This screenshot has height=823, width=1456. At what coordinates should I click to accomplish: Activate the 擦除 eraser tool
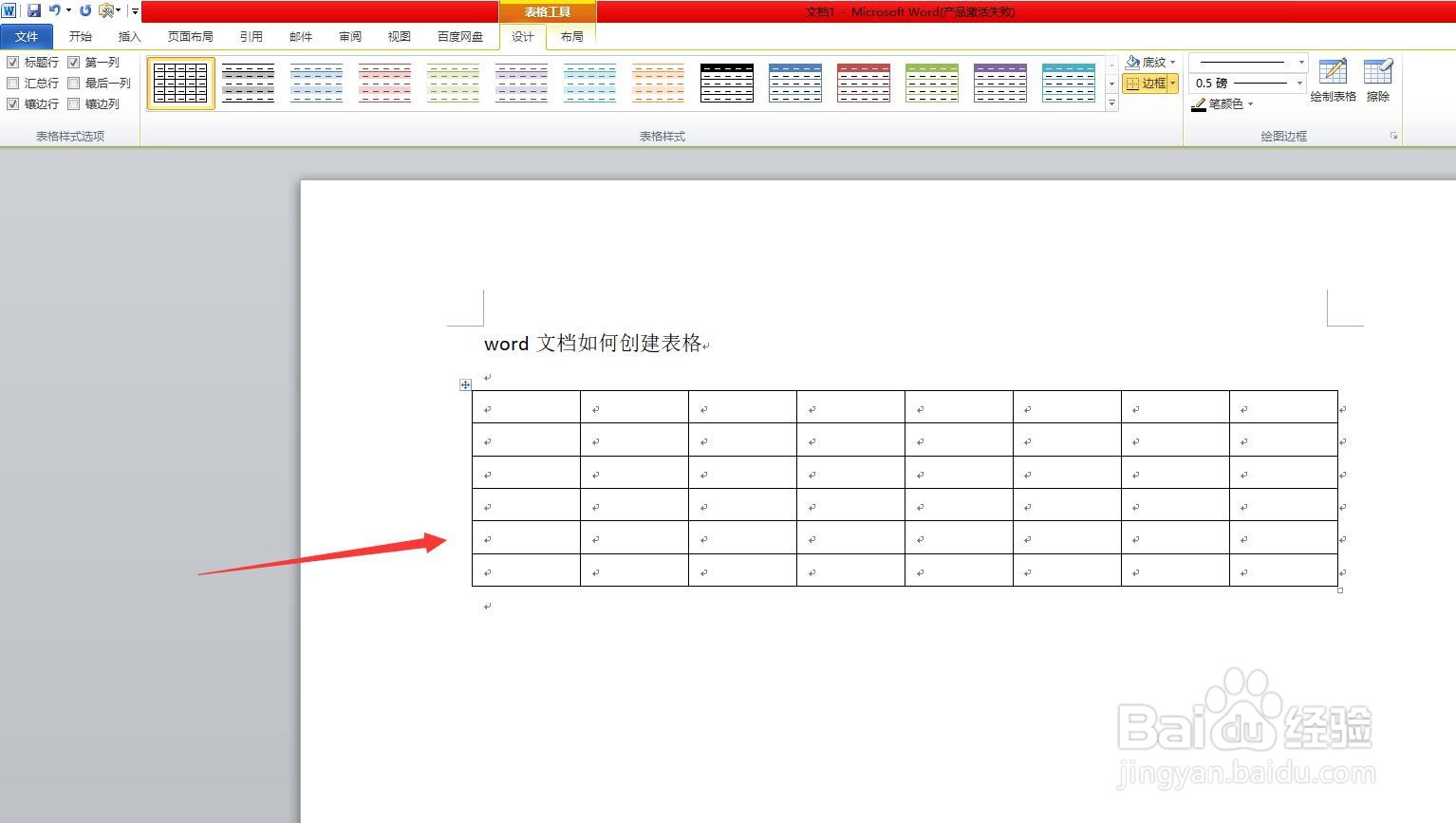(x=1377, y=80)
